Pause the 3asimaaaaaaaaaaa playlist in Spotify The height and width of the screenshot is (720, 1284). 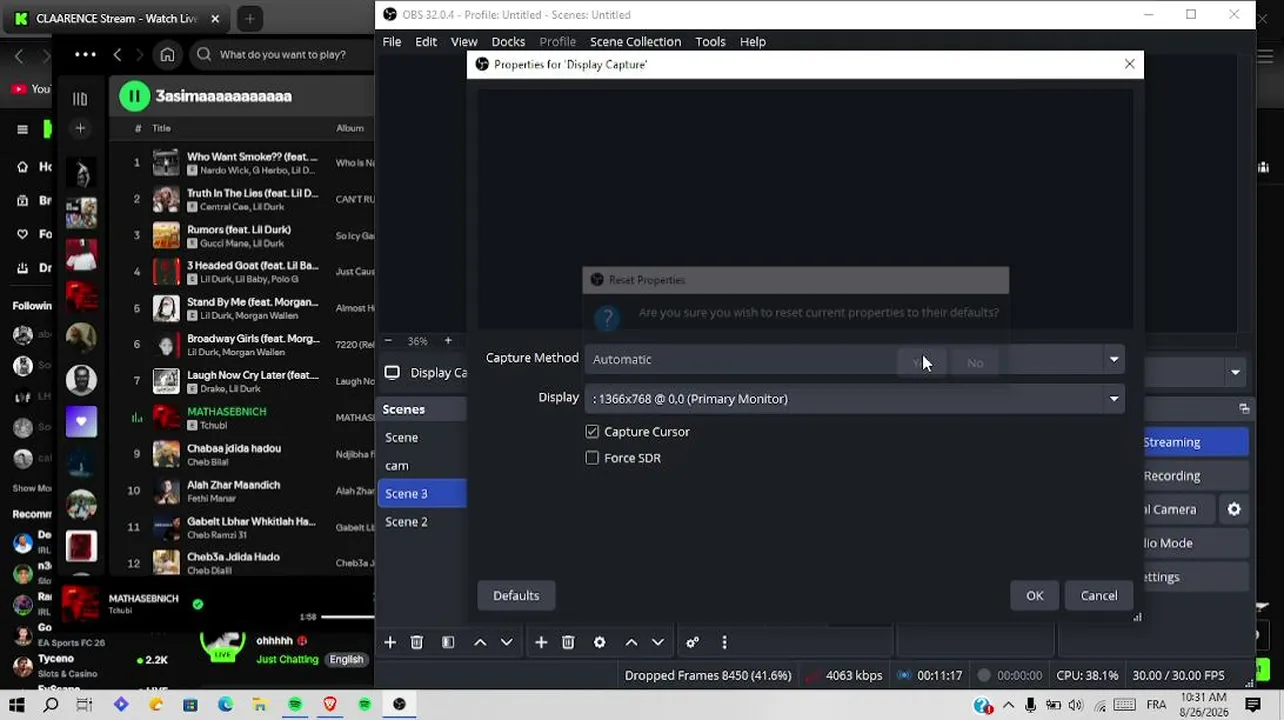(x=134, y=96)
